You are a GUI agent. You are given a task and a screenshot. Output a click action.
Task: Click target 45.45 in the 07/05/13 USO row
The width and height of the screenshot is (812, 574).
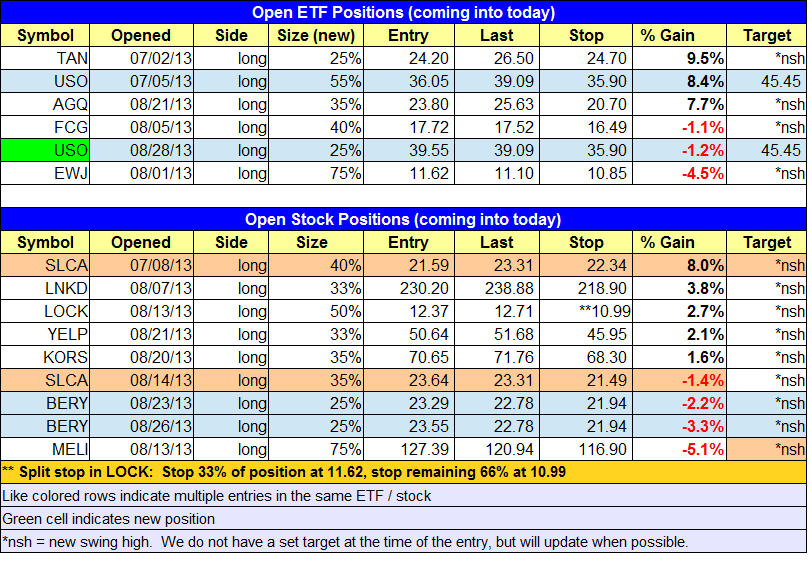(x=766, y=81)
